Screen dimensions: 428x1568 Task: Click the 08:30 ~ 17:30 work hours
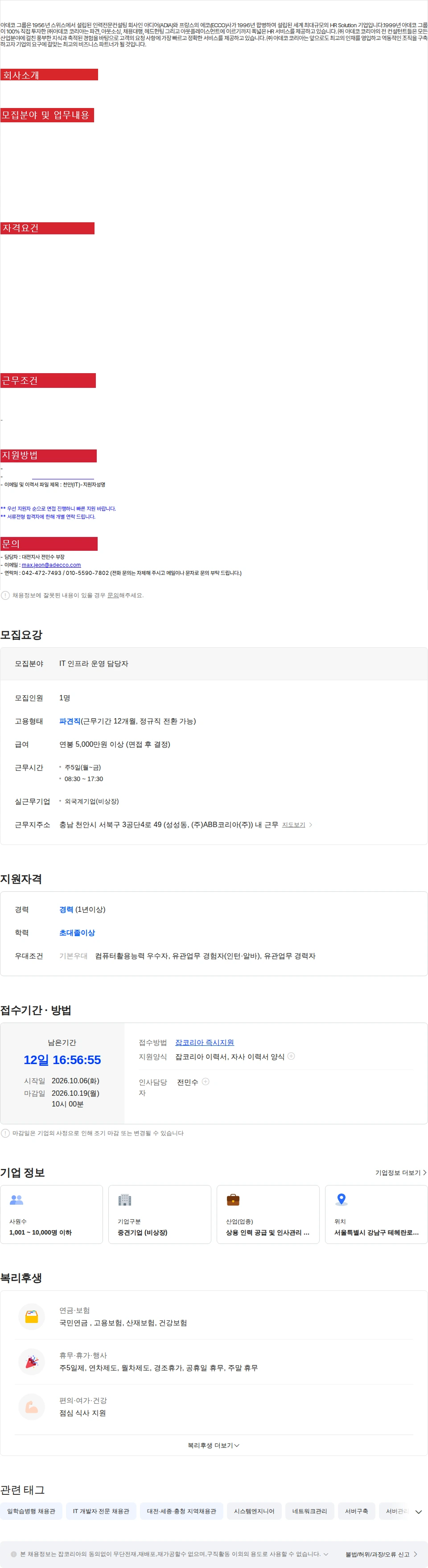[x=84, y=779]
